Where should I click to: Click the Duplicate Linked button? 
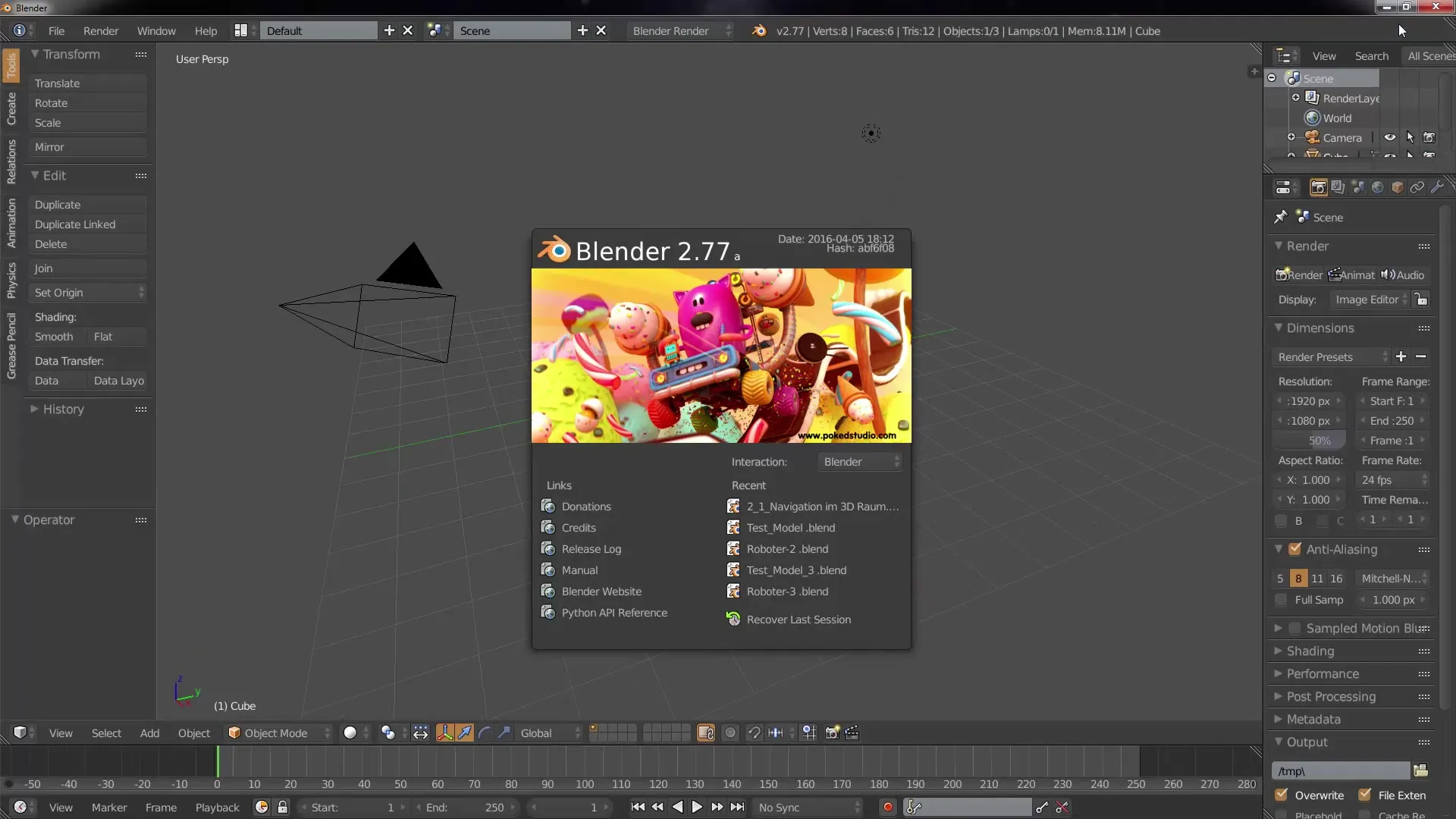point(88,224)
